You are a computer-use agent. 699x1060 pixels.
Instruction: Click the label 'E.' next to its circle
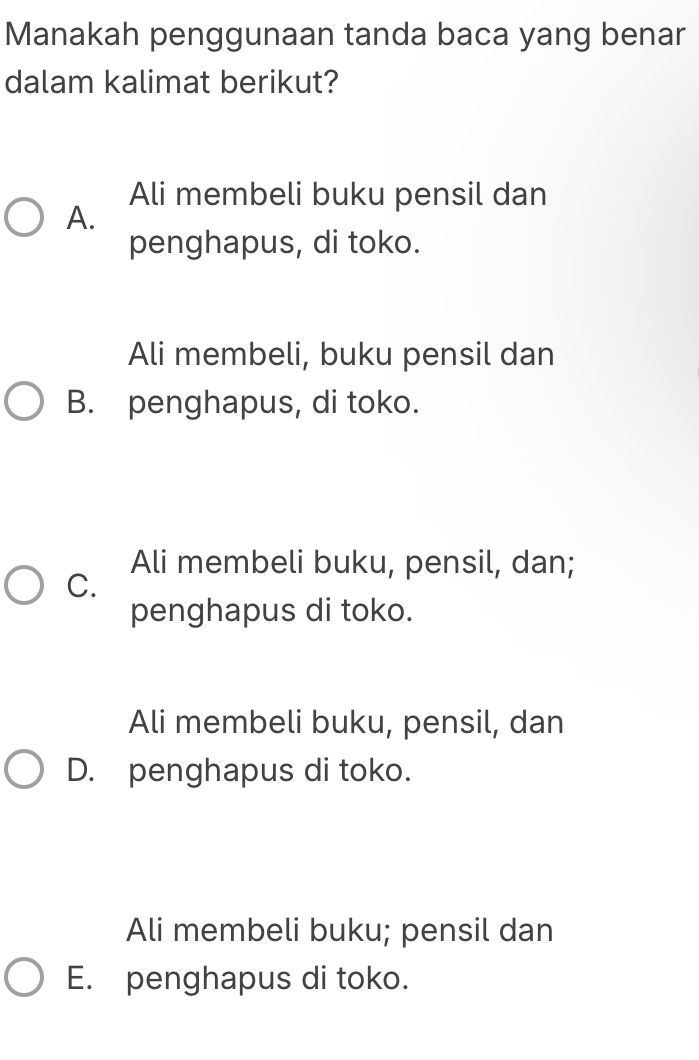tap(80, 975)
